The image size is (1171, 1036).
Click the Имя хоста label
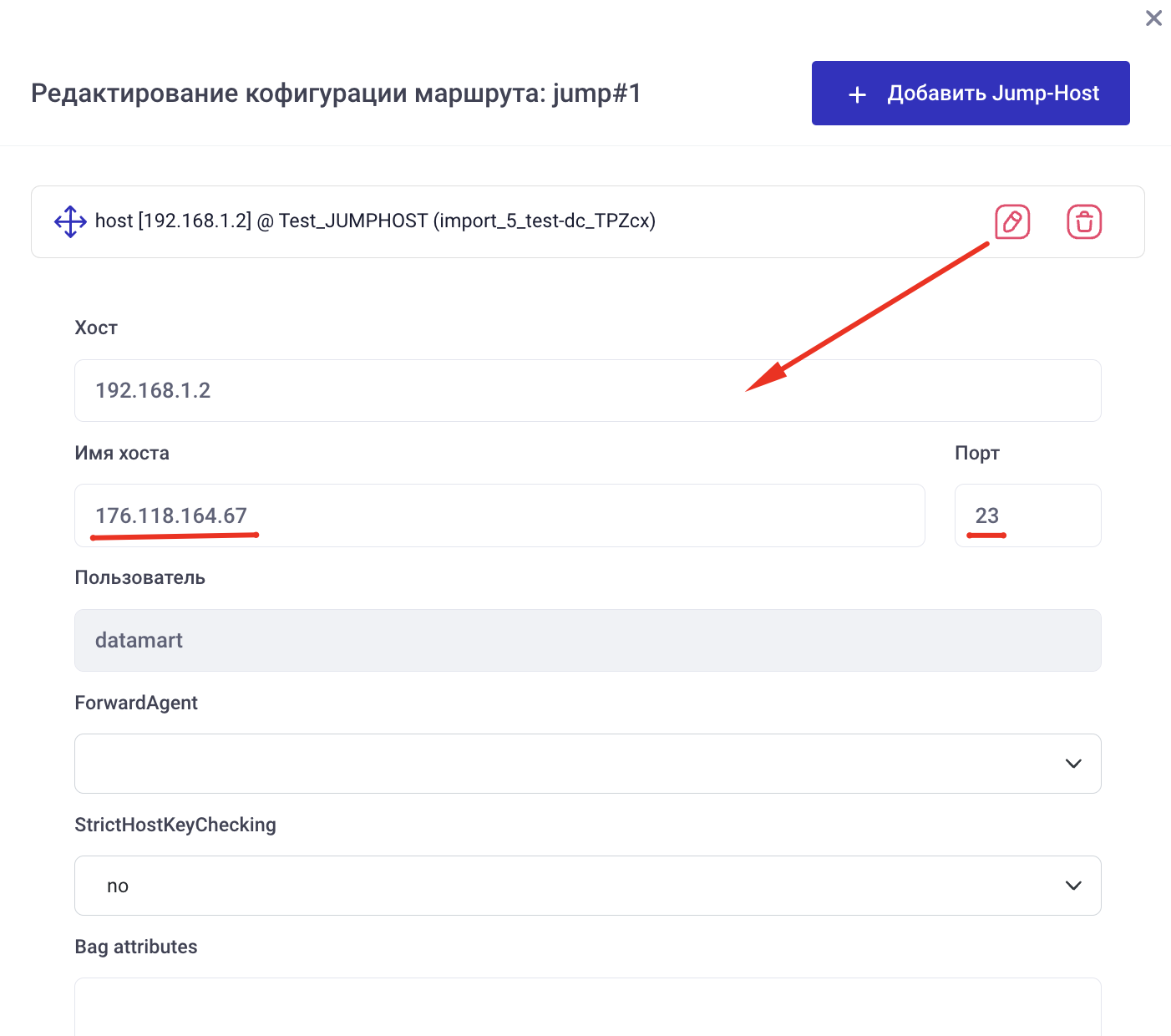(122, 453)
